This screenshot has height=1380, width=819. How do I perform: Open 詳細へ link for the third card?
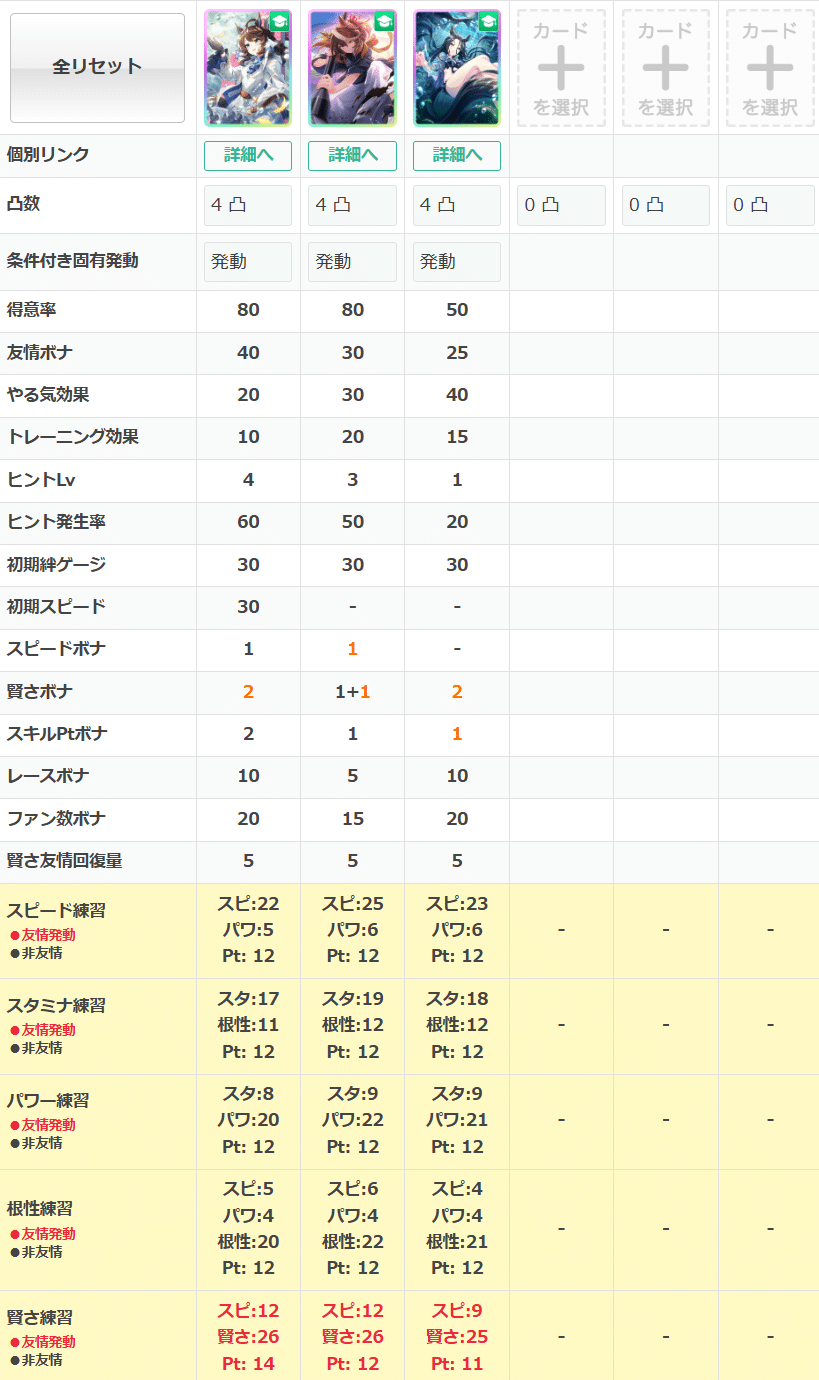(x=457, y=156)
